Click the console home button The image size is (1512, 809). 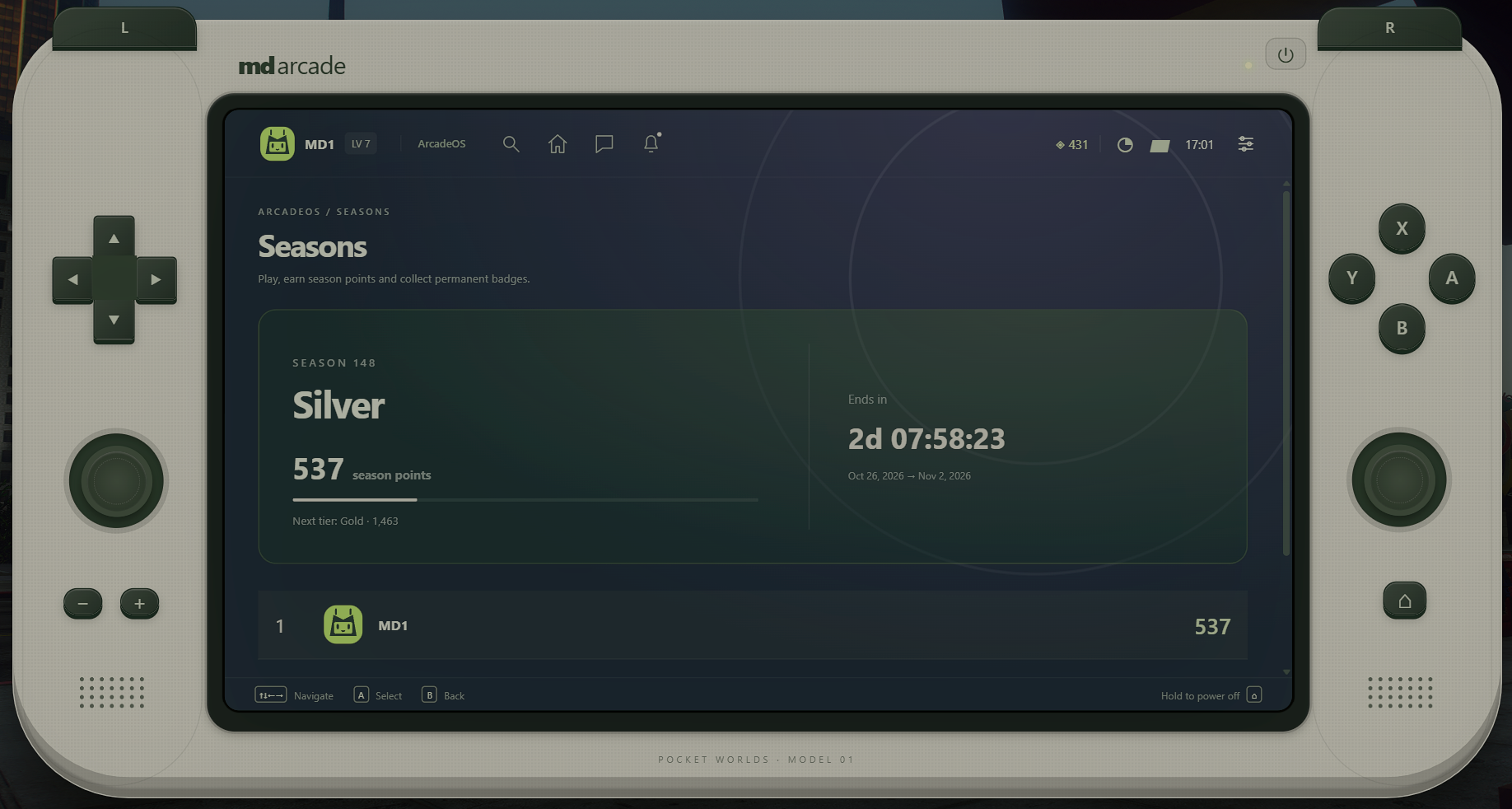coord(1405,601)
